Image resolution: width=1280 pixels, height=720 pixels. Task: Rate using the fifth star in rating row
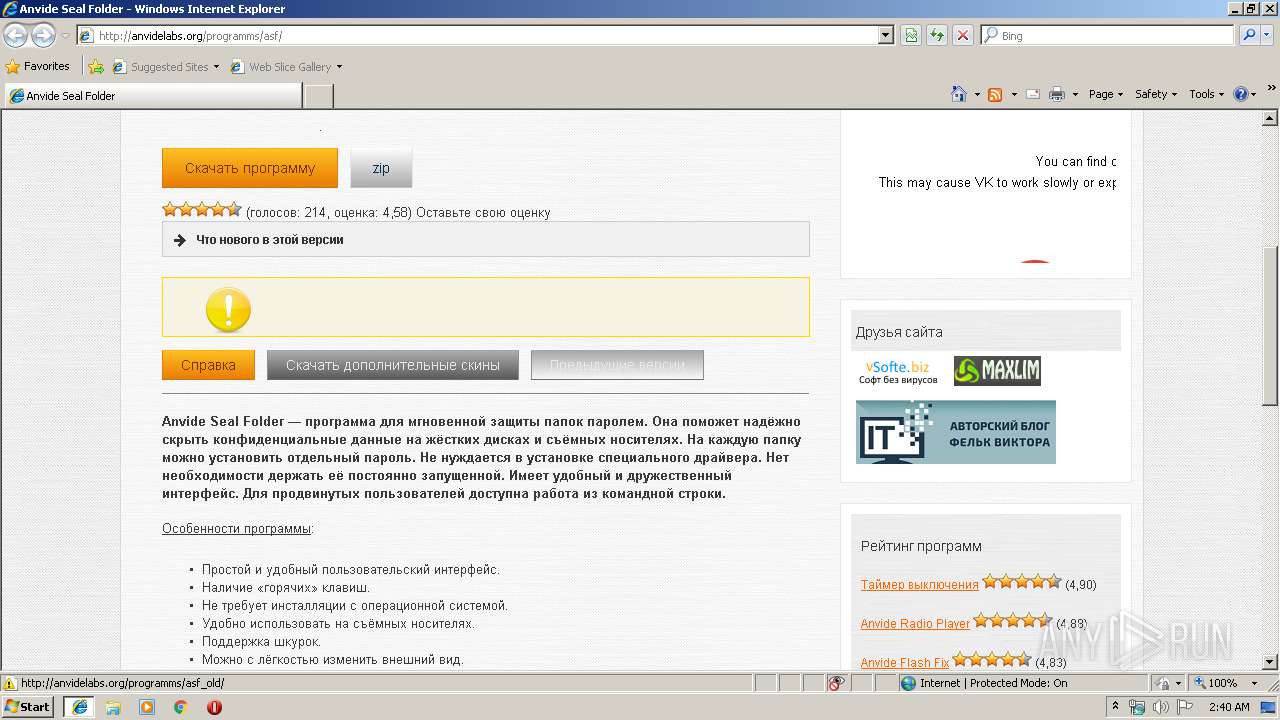pyautogui.click(x=234, y=210)
